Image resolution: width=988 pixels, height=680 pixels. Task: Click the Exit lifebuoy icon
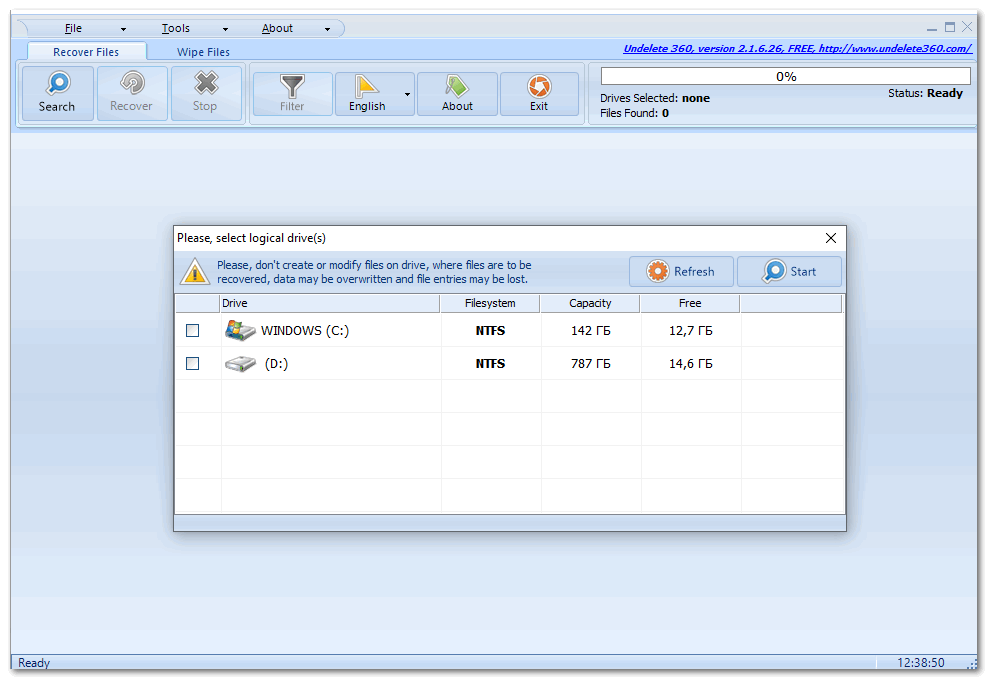click(x=539, y=85)
